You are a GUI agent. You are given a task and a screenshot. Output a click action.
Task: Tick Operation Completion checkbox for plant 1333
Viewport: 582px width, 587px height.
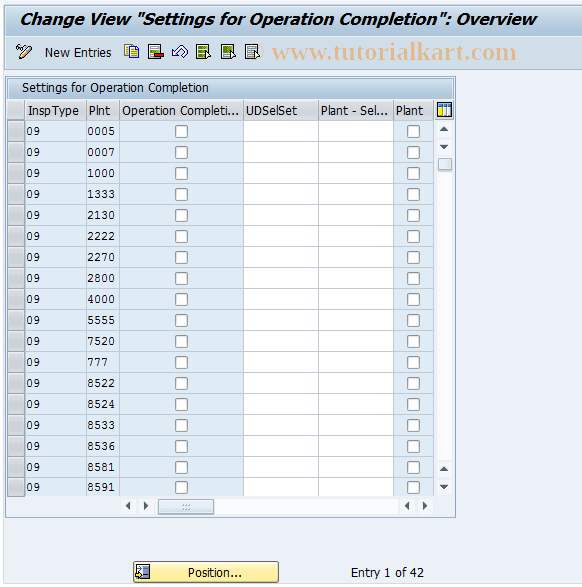point(182,194)
